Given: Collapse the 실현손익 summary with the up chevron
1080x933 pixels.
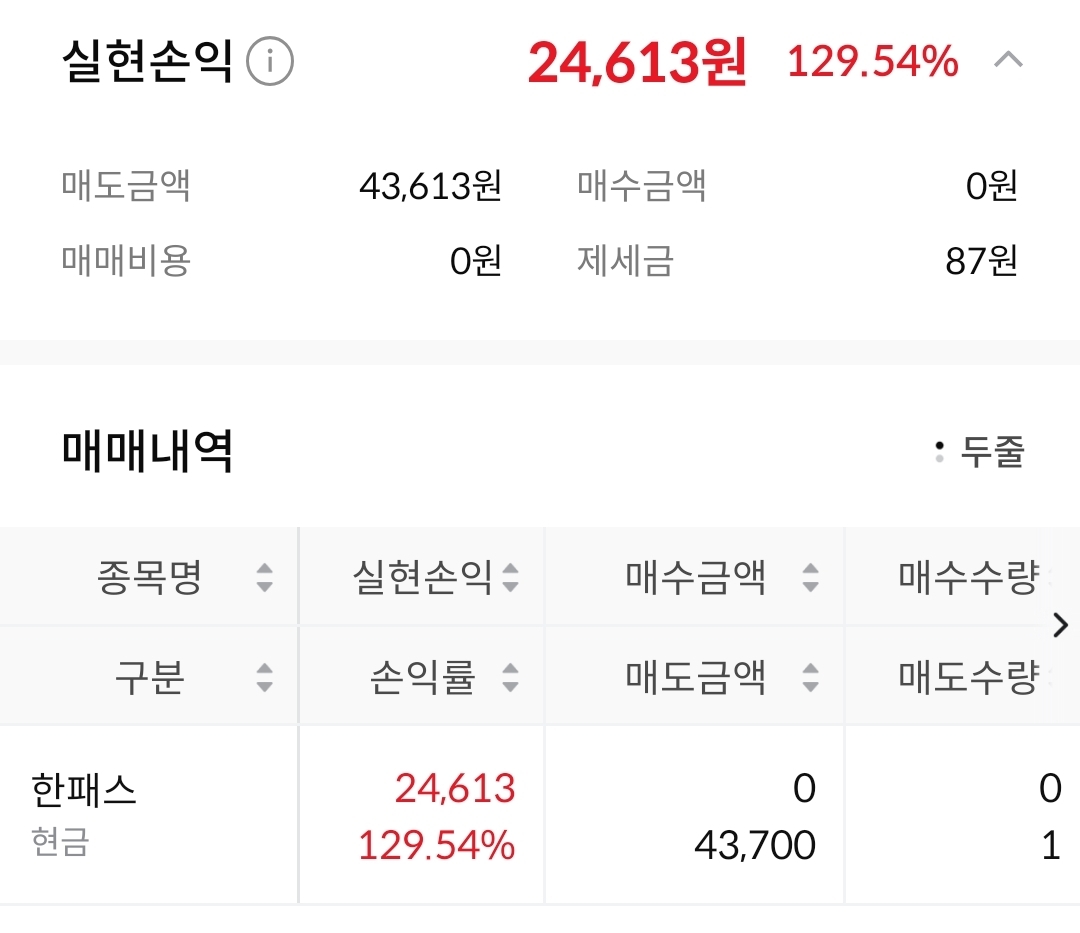Looking at the screenshot, I should (x=1008, y=61).
